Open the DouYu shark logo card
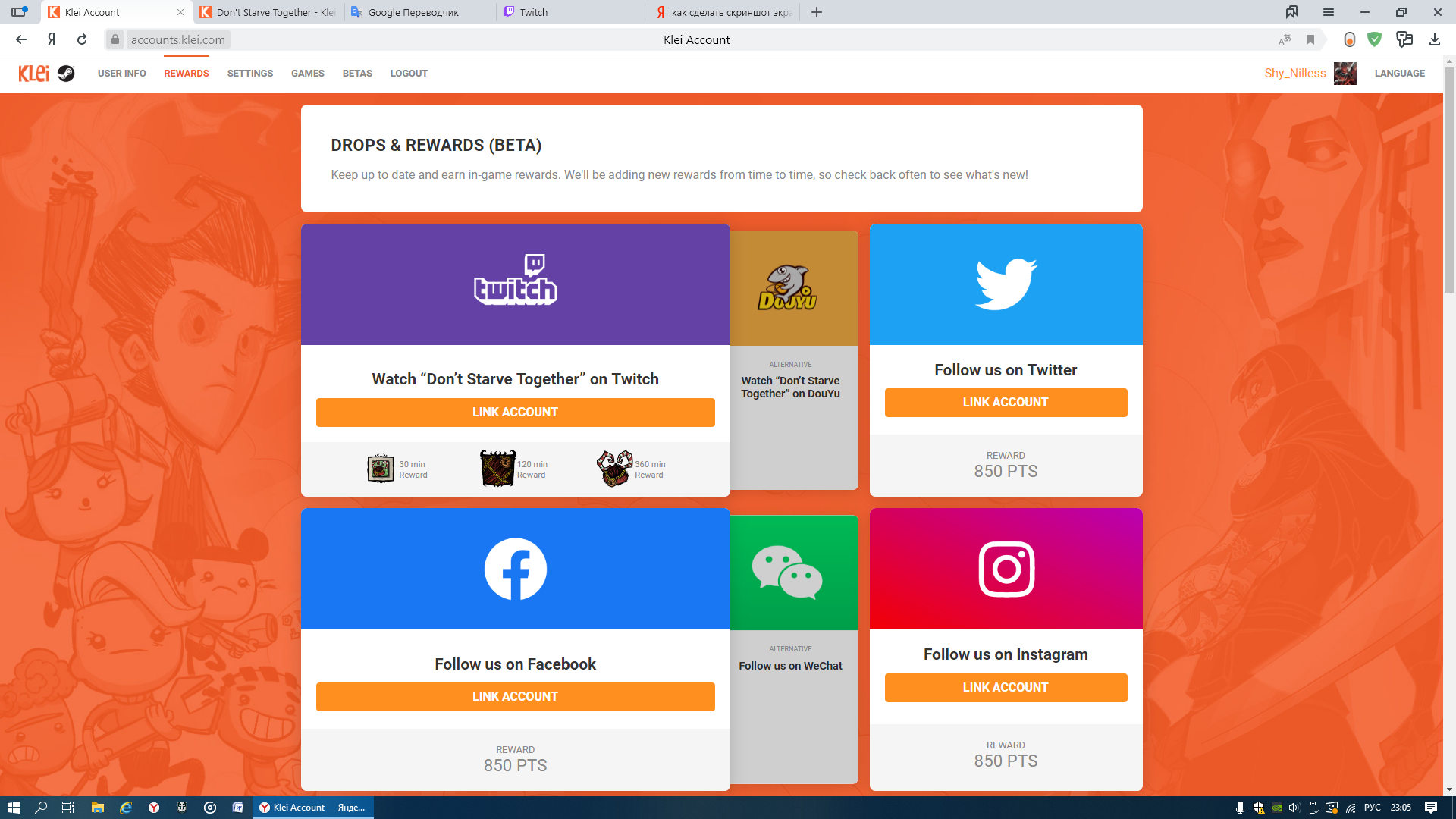Screen dimensions: 1456x819 [787, 288]
